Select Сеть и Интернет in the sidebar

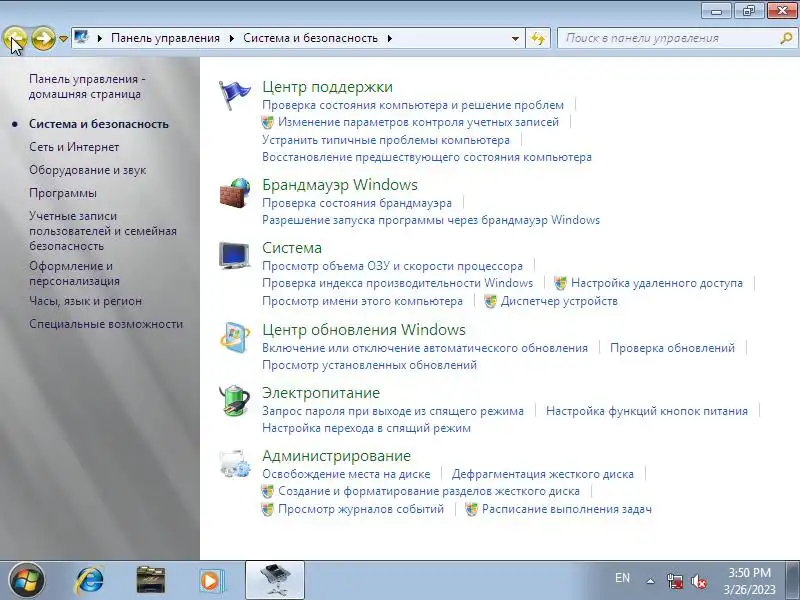(x=74, y=147)
